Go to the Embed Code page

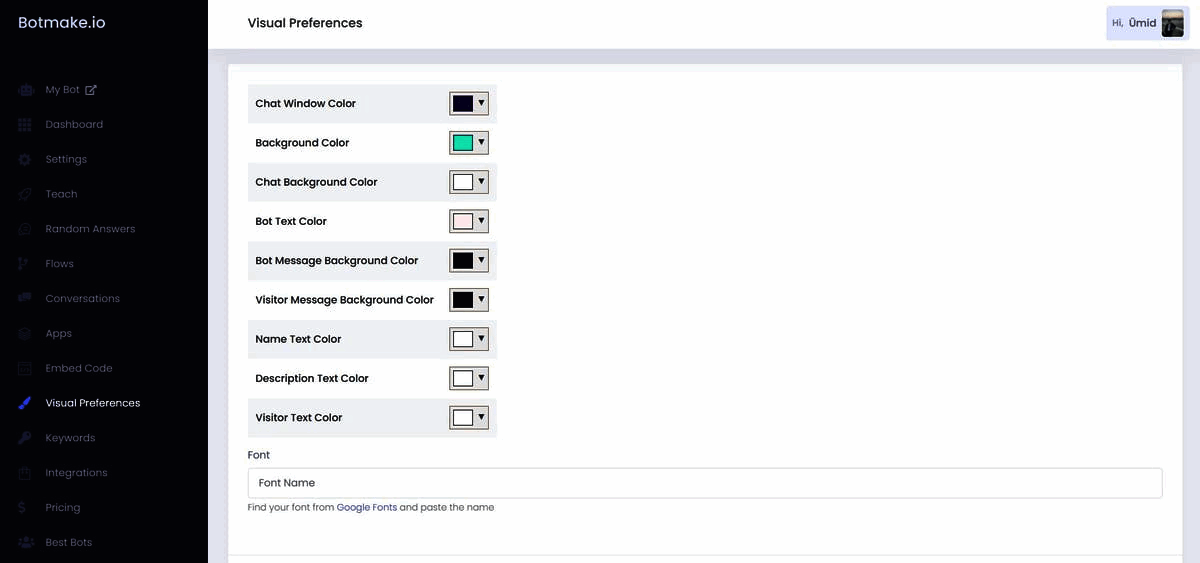click(x=79, y=368)
